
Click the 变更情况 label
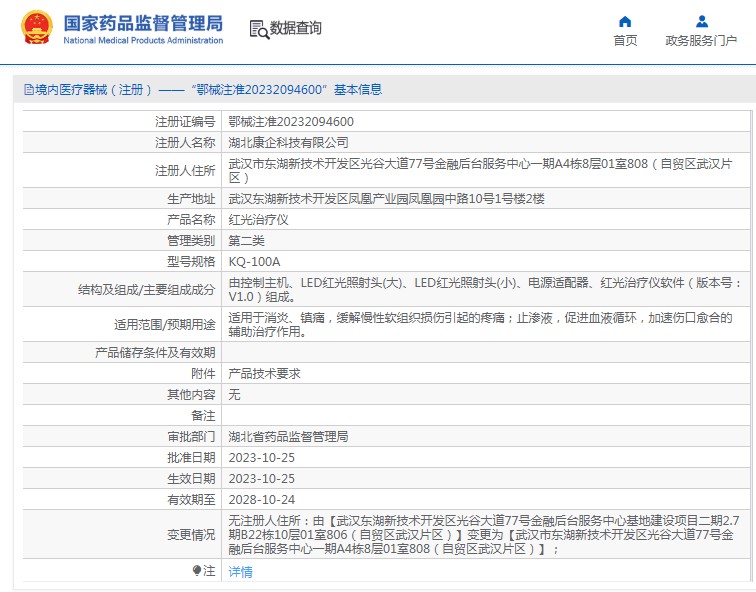click(191, 535)
